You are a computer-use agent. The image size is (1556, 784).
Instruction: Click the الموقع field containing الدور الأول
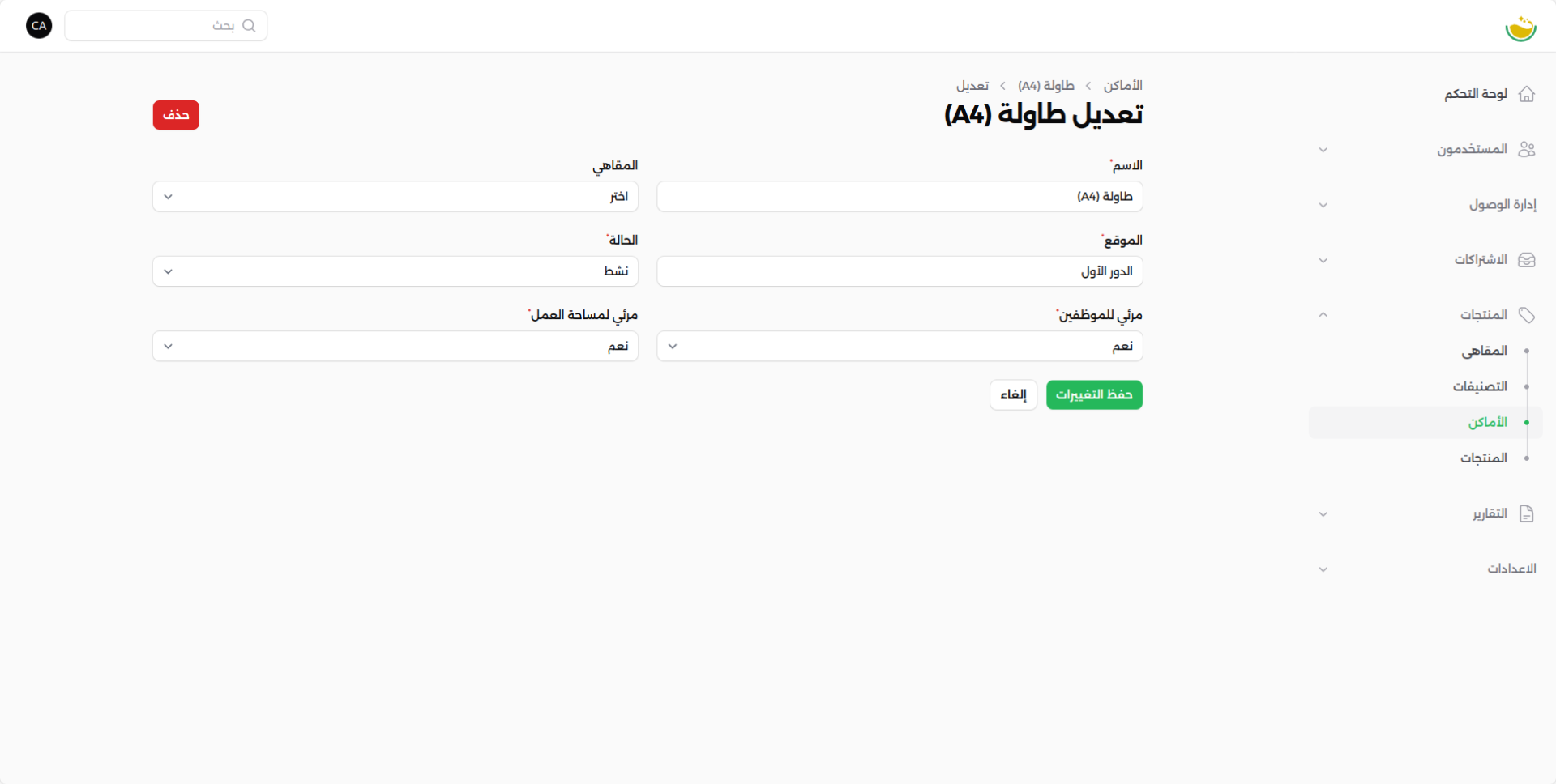pos(900,271)
